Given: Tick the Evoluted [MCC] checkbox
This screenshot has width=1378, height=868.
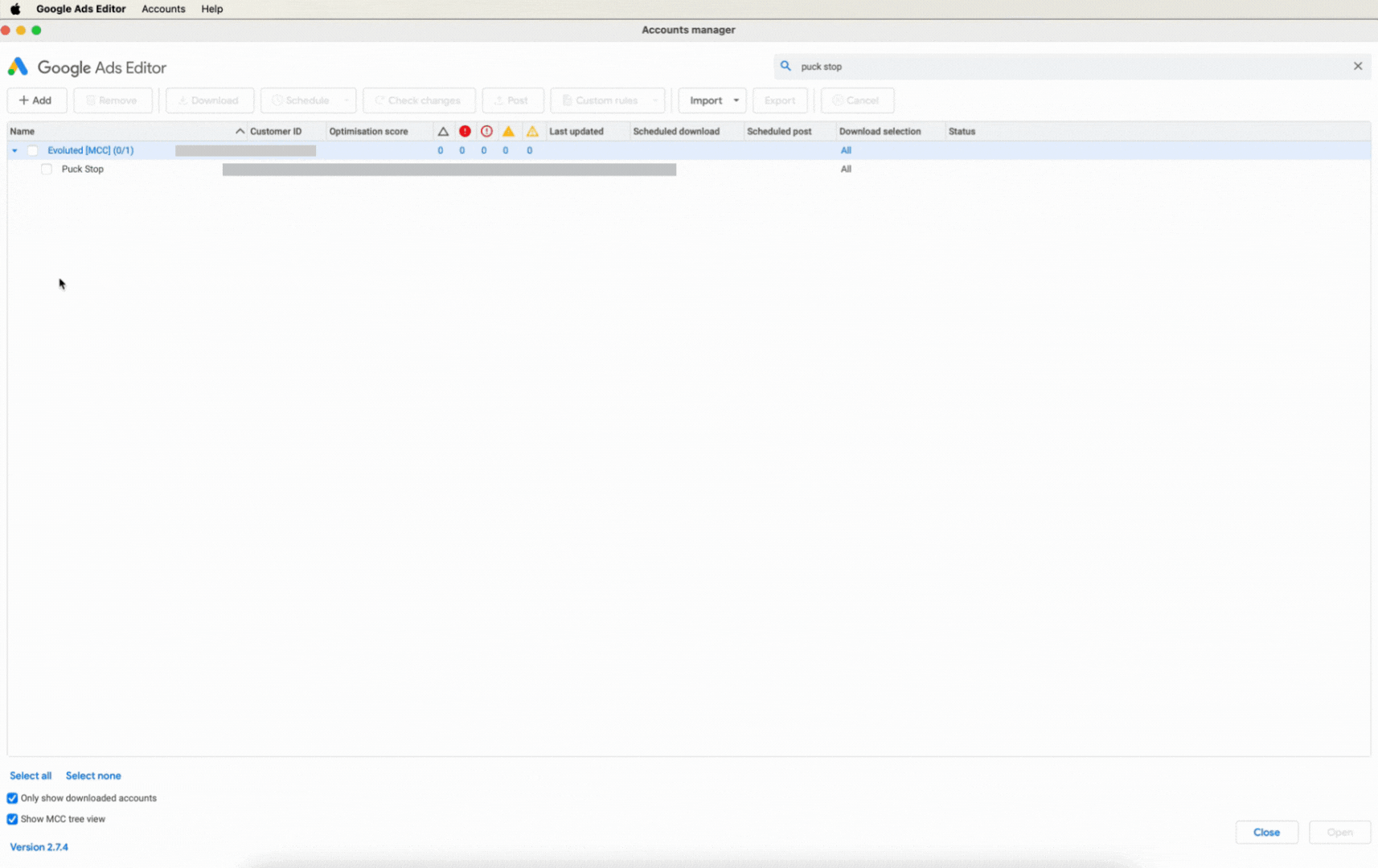Looking at the screenshot, I should click(x=32, y=150).
